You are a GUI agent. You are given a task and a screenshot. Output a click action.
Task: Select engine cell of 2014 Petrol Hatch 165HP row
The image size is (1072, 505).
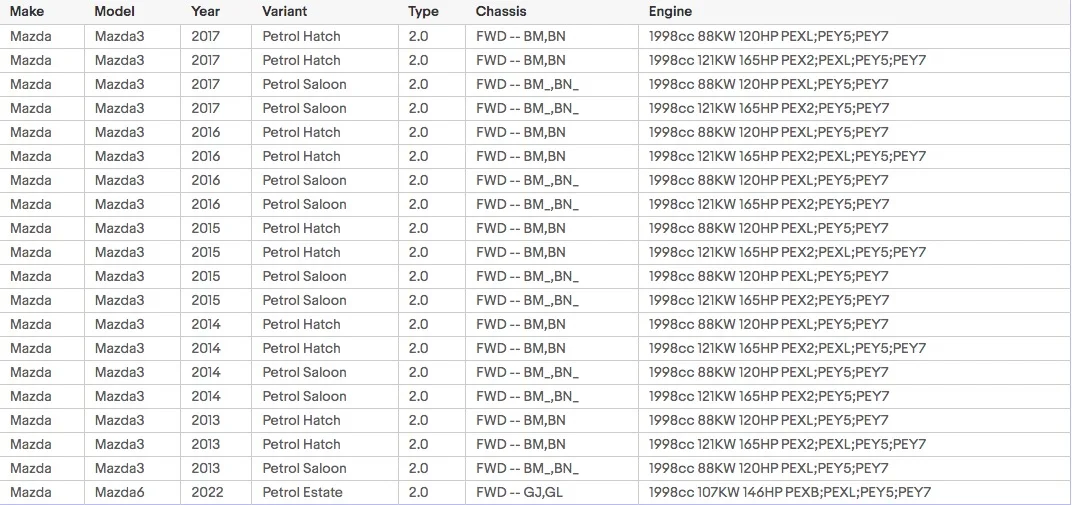tap(855, 349)
